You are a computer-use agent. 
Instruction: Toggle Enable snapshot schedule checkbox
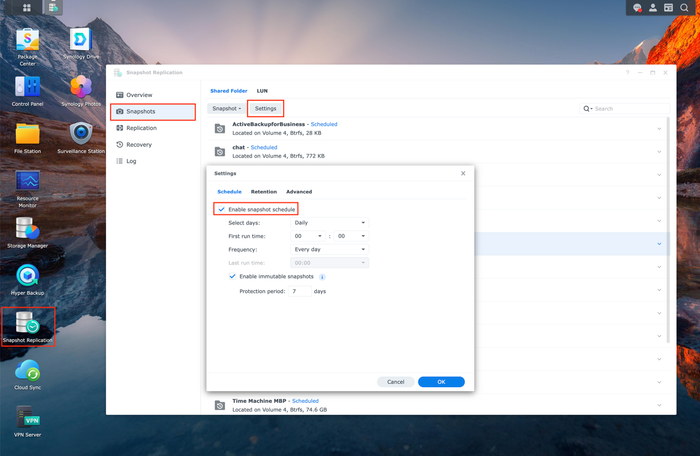tap(221, 209)
